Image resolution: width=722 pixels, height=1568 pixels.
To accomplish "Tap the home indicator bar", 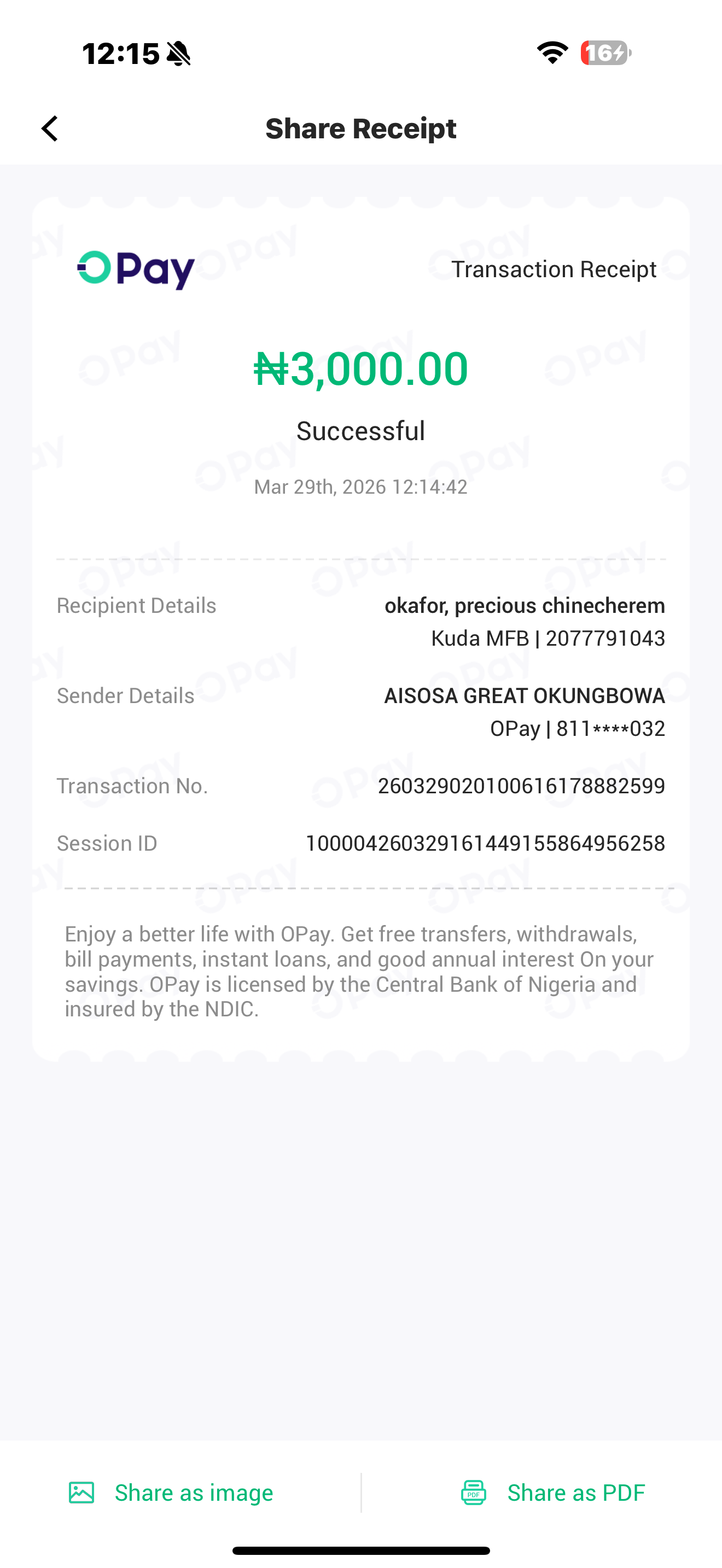I will (x=361, y=1551).
